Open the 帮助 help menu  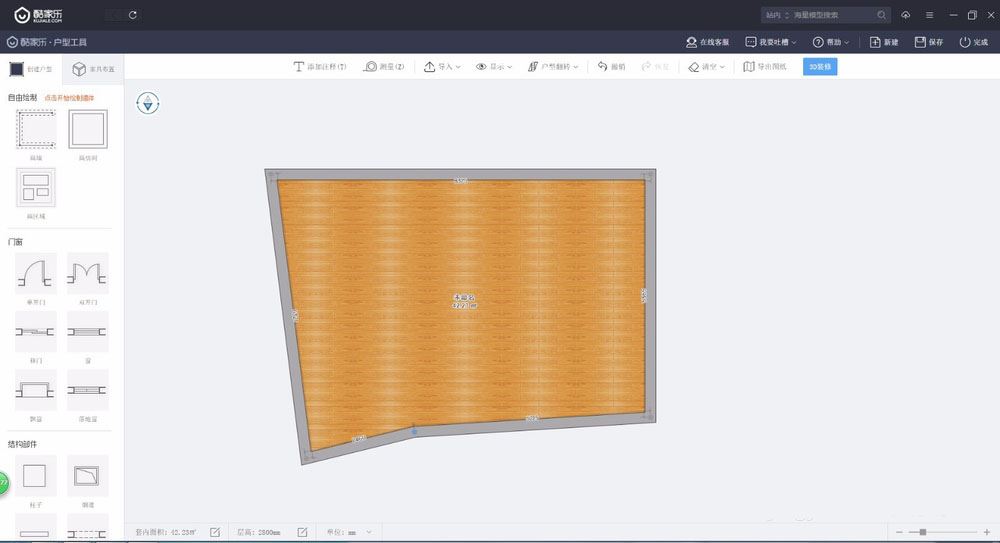(831, 42)
